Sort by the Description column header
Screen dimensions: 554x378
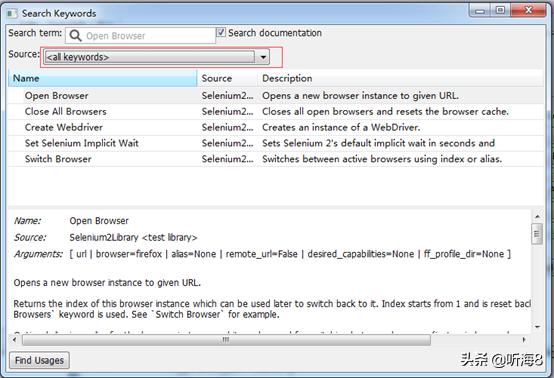pos(401,78)
